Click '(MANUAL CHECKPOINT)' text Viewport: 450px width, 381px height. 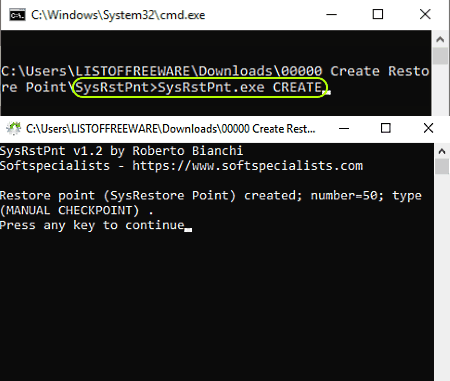(x=69, y=211)
